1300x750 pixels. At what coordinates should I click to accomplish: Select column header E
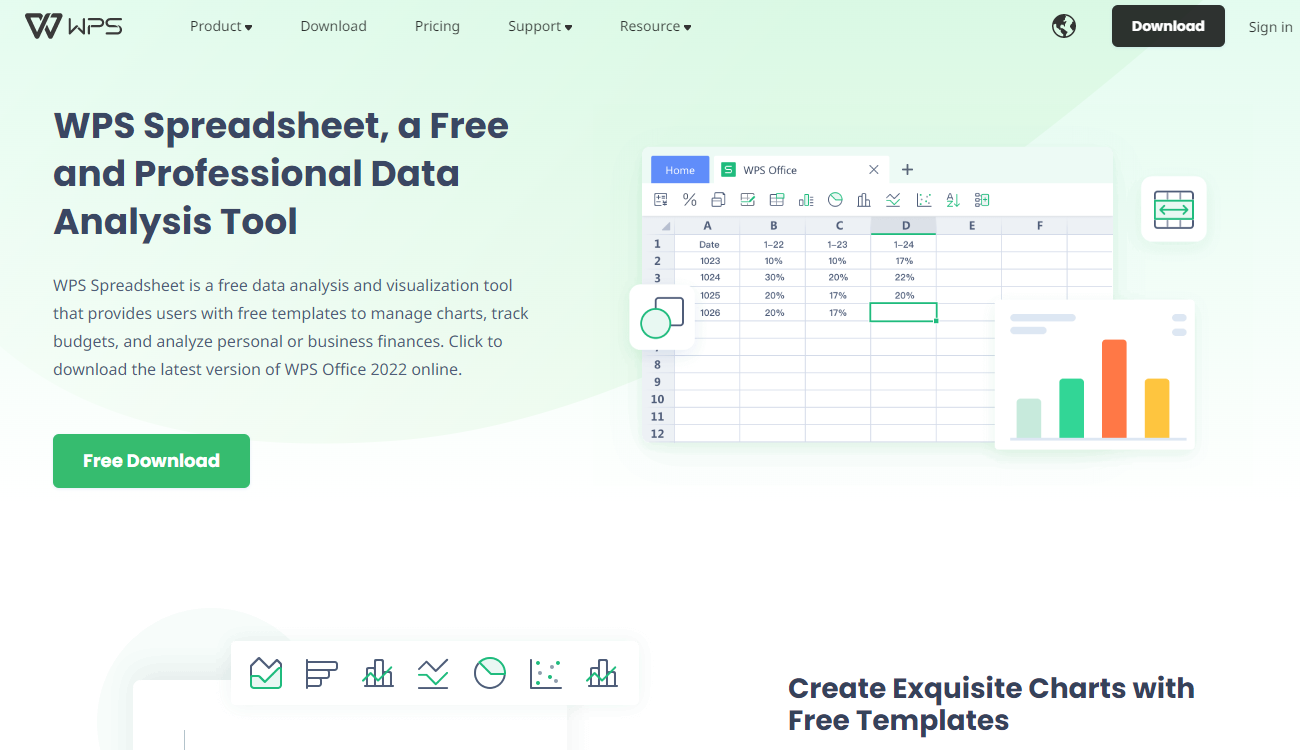(970, 226)
